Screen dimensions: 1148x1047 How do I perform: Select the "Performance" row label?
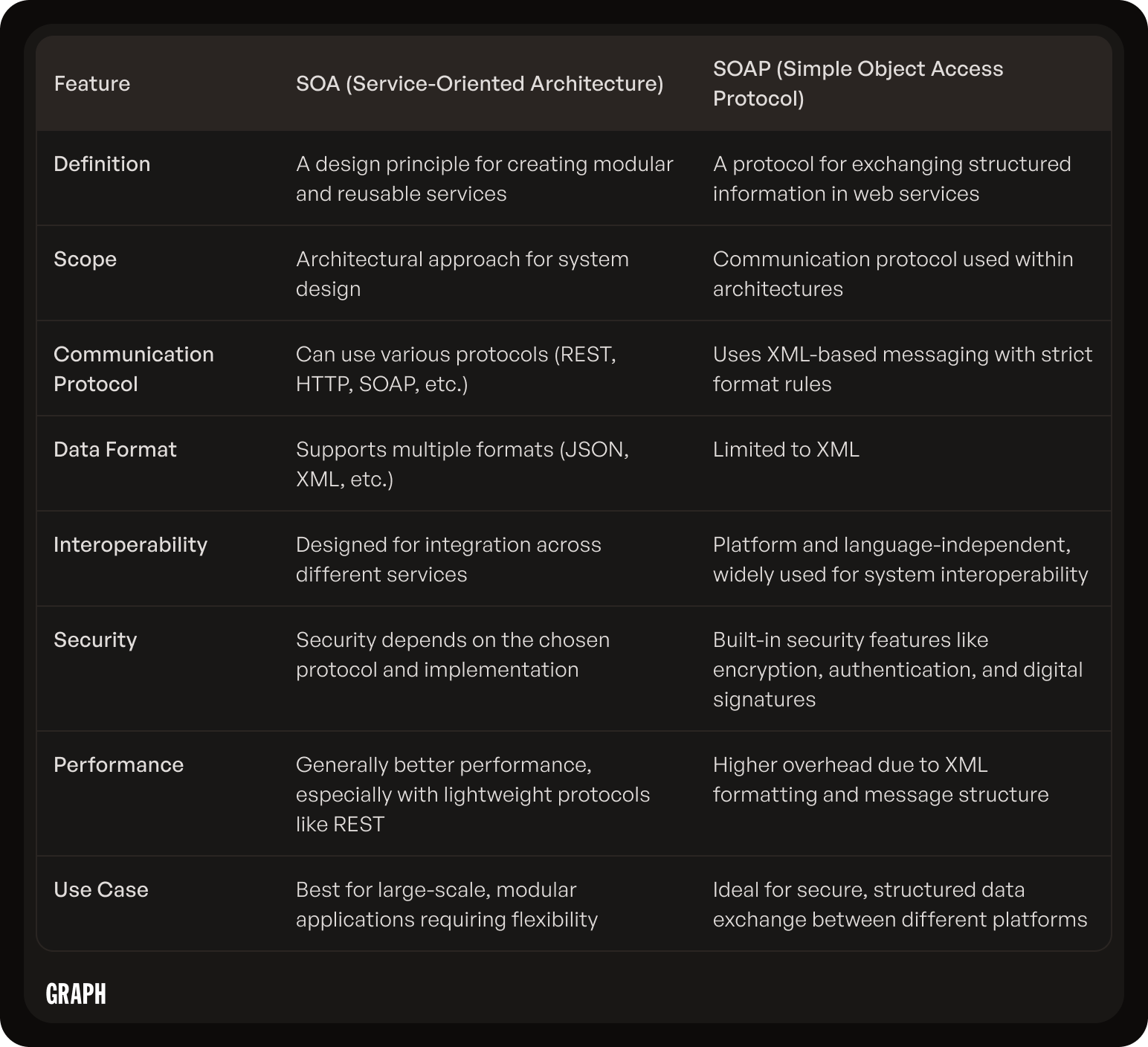tap(119, 764)
